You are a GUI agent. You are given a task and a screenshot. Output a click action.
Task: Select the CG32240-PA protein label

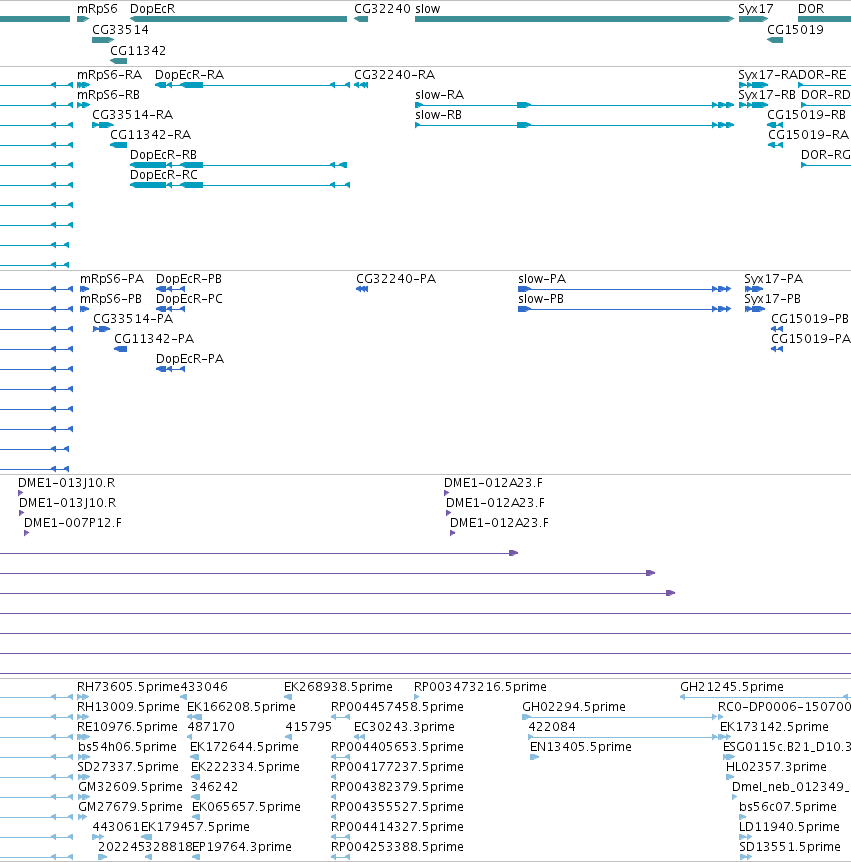(396, 279)
